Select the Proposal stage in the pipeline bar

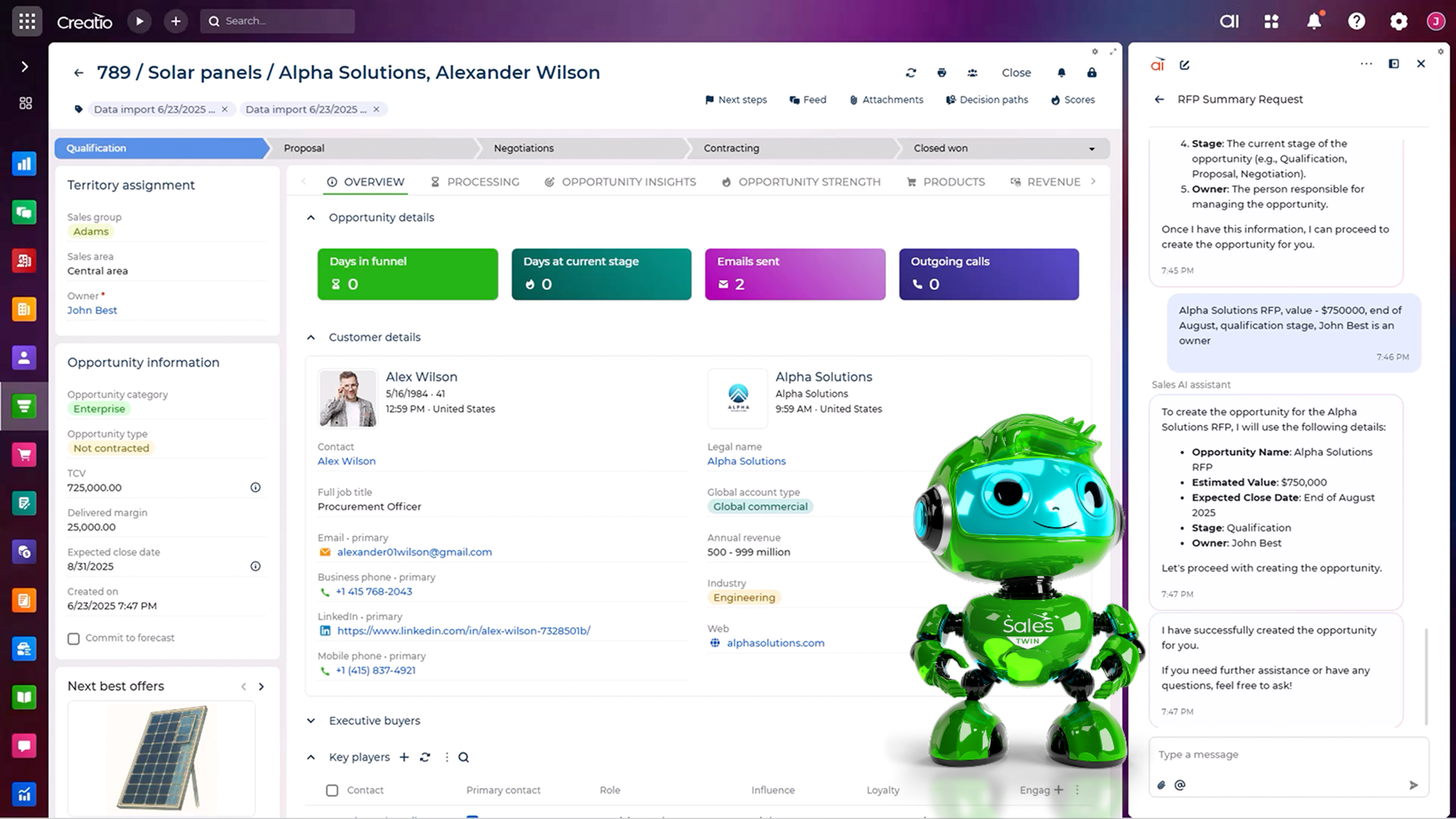304,148
